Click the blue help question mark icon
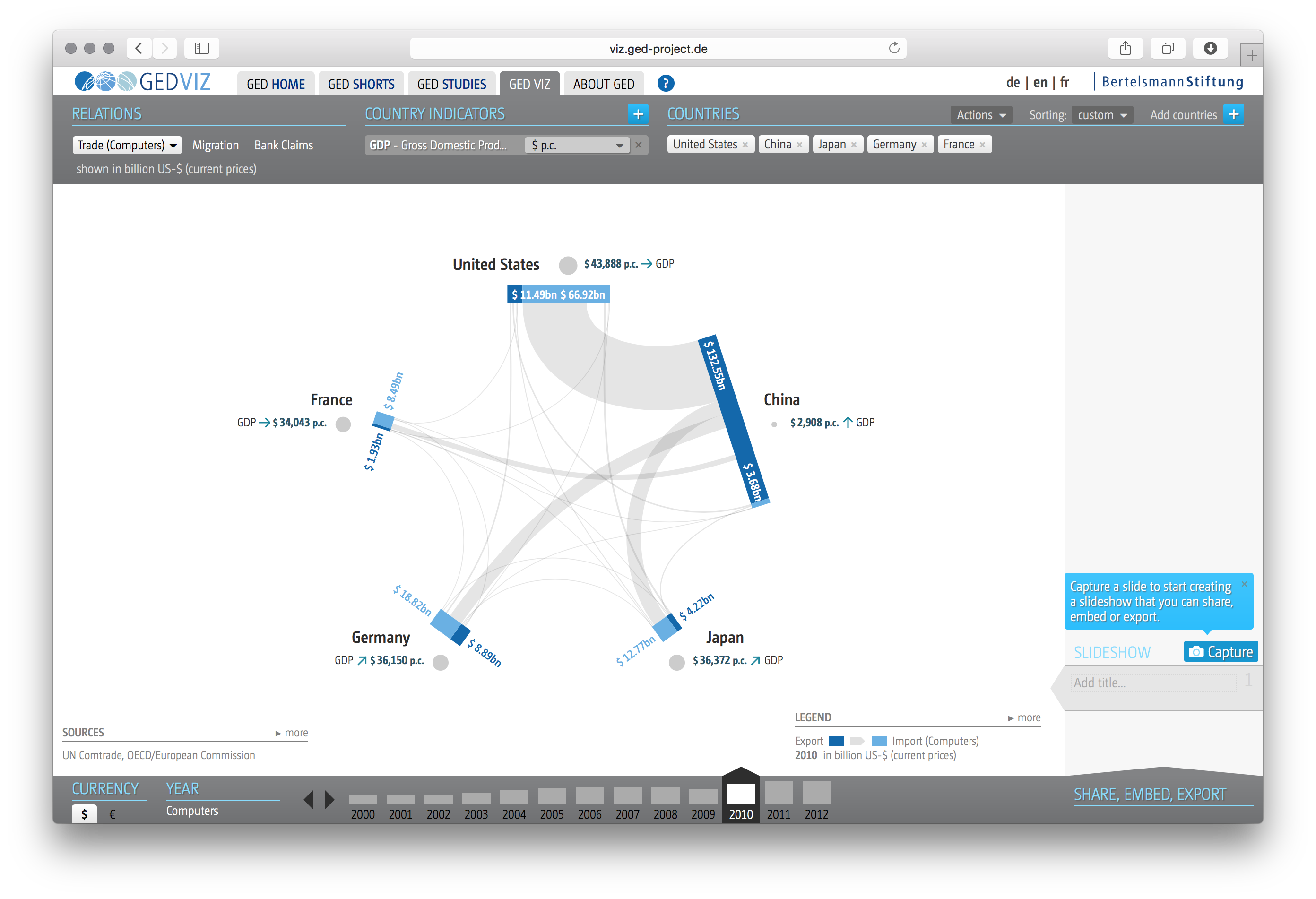The height and width of the screenshot is (899, 1316). point(666,84)
